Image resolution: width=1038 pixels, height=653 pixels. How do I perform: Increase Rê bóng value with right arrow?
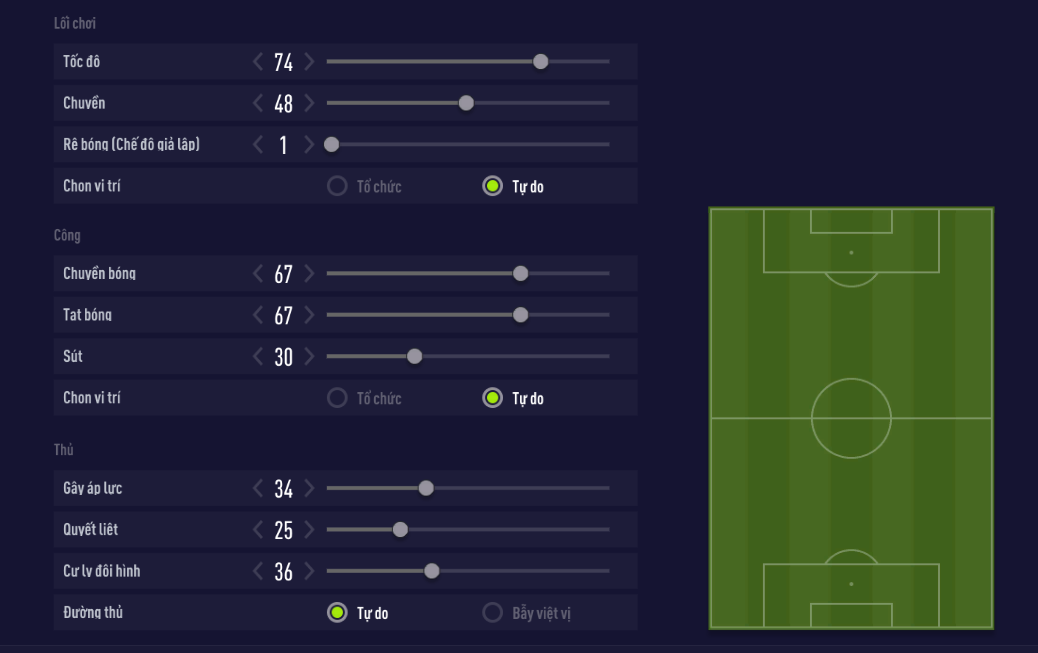(x=309, y=145)
